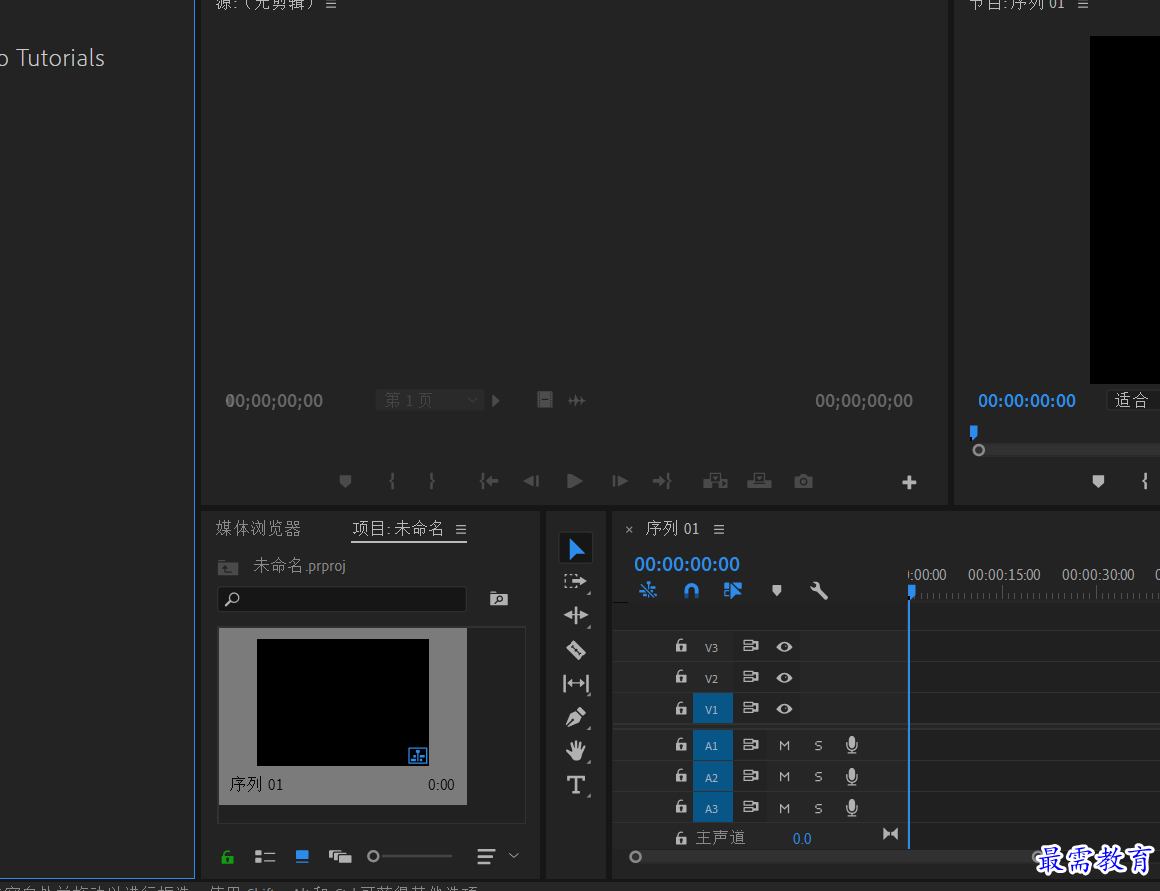Switch project panel to icon view
1160x891 pixels.
pyautogui.click(x=302, y=857)
